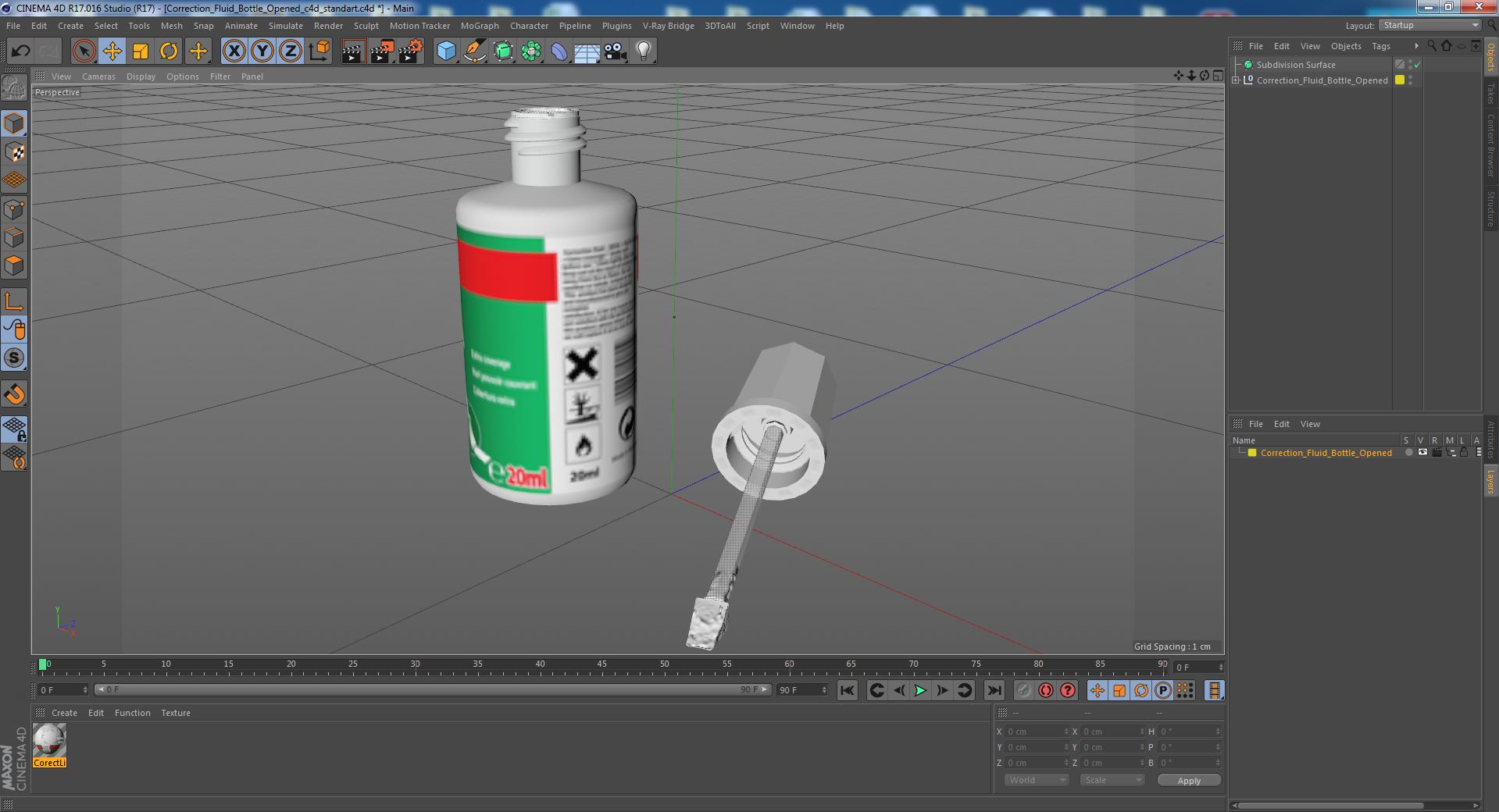
Task: Open material manager Texture menu
Action: point(176,713)
